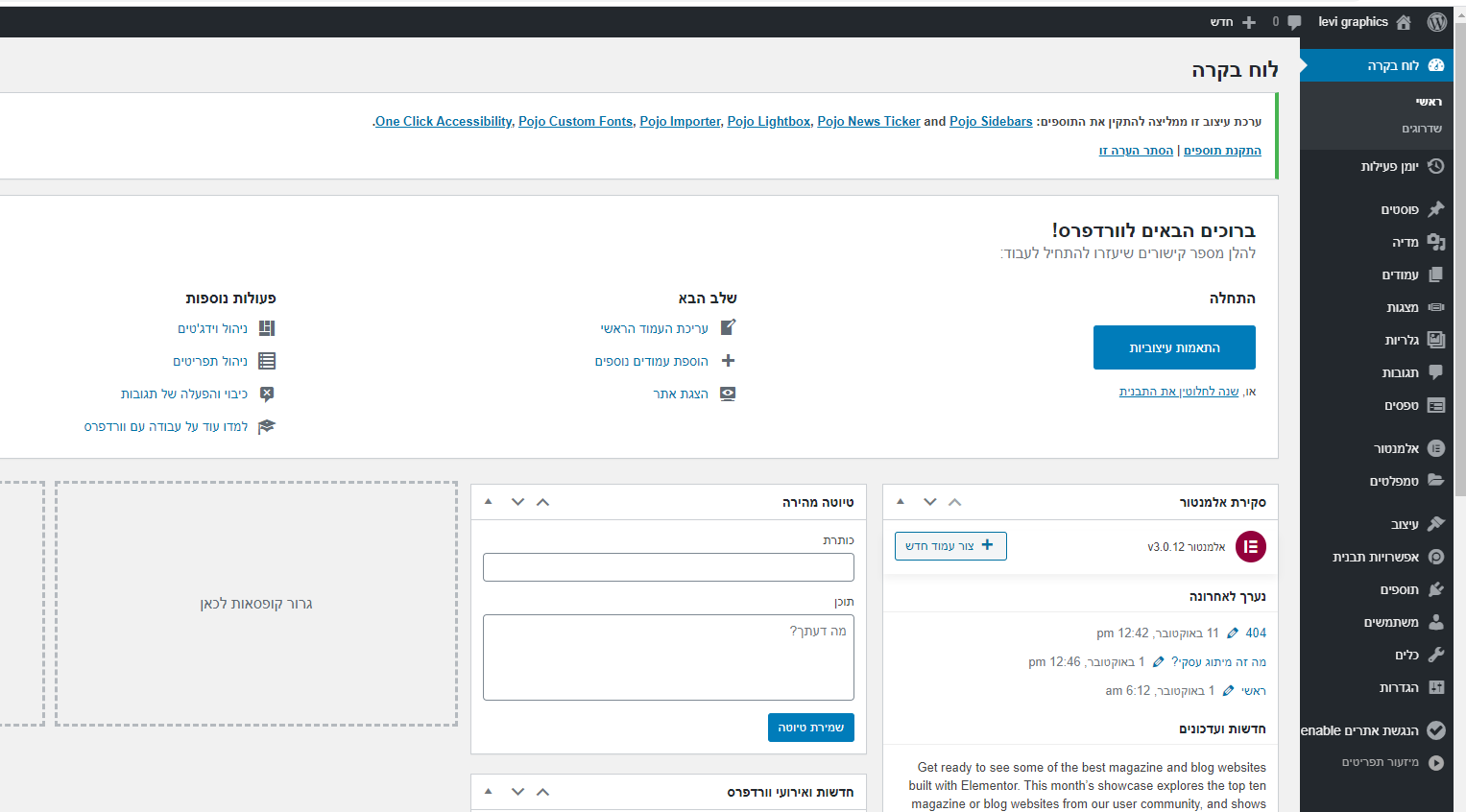The image size is (1466, 812).
Task: Click ניהול תפריטים manage menus link
Action: coord(210,361)
